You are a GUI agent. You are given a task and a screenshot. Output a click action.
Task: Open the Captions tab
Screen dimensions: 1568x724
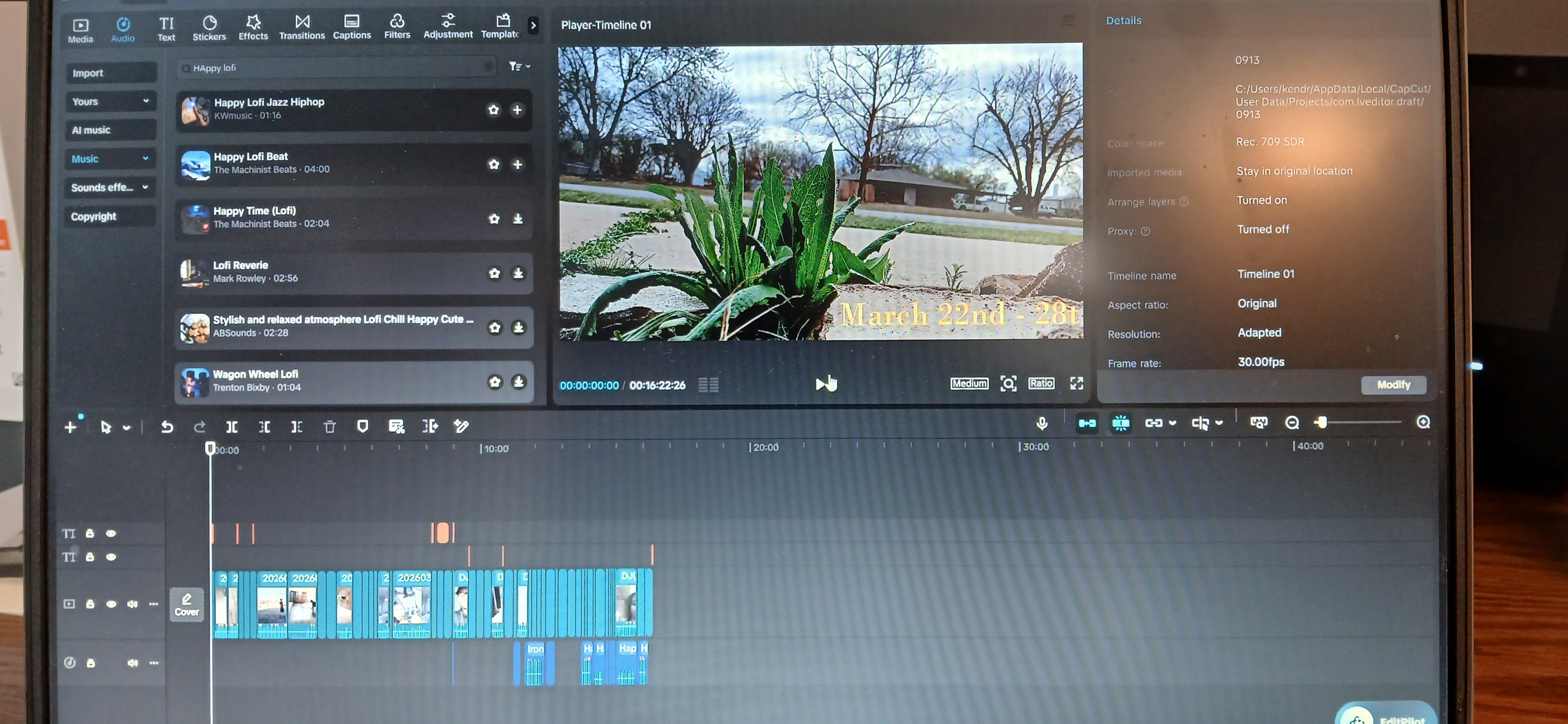tap(352, 28)
